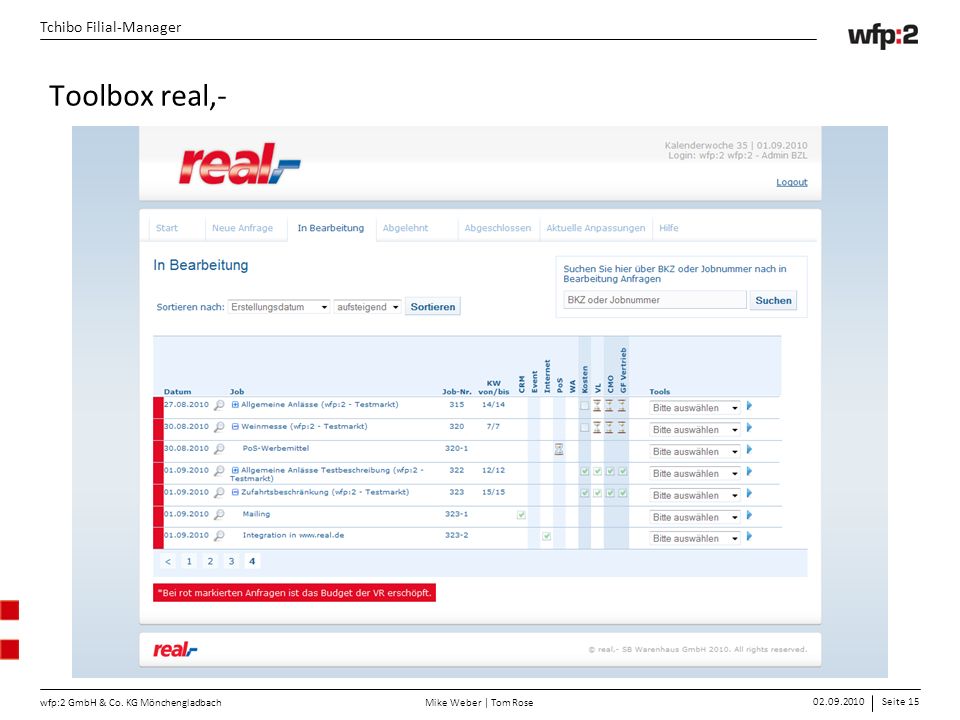Tick the Kosten checkbox for job 315
This screenshot has width=960, height=720.
point(585,405)
